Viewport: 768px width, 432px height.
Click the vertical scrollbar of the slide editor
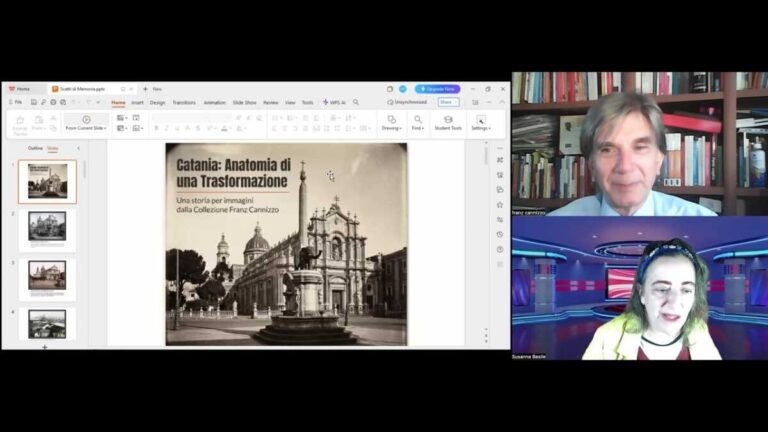pyautogui.click(x=486, y=156)
